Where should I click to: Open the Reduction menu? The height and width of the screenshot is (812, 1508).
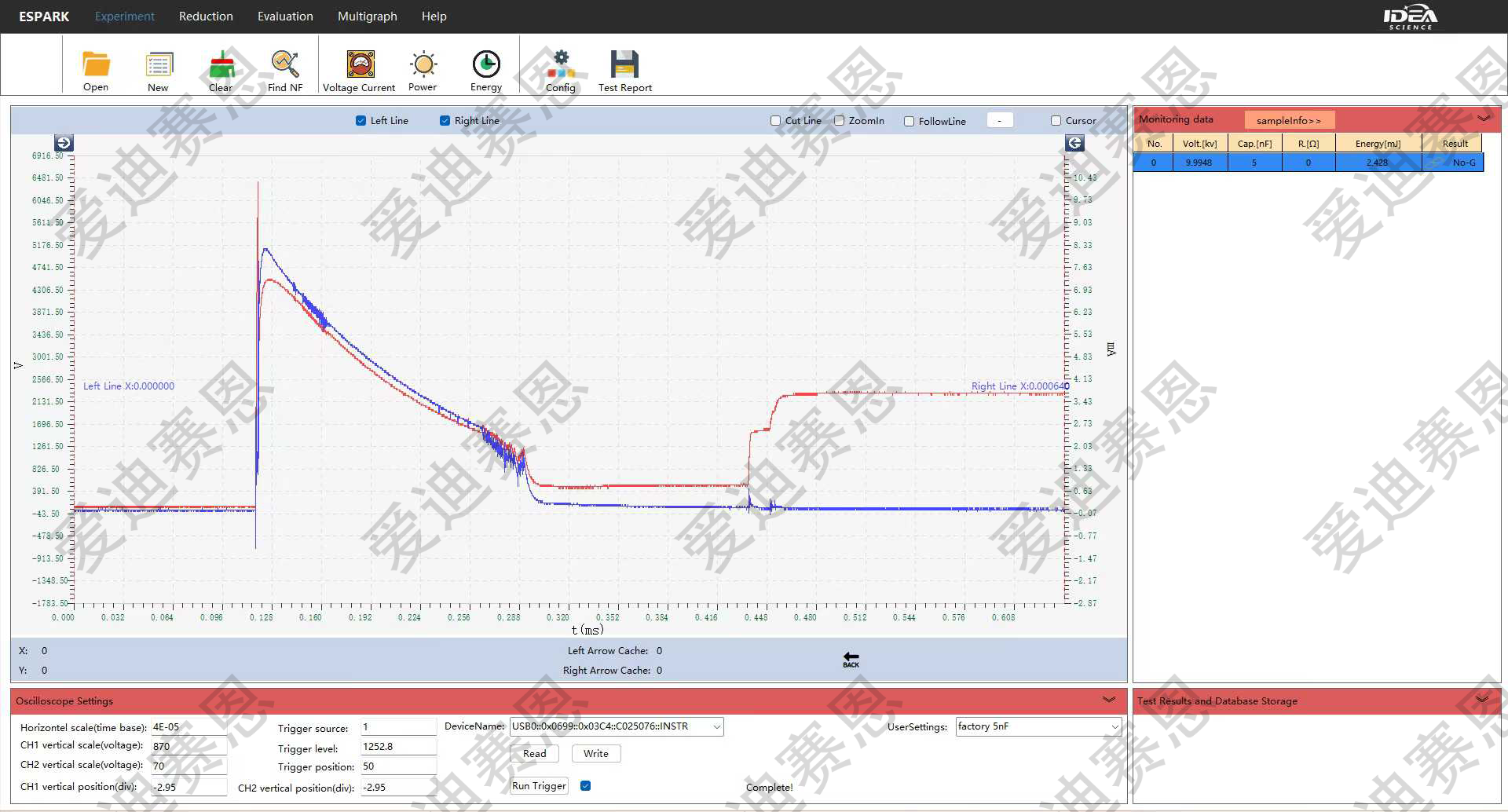206,16
